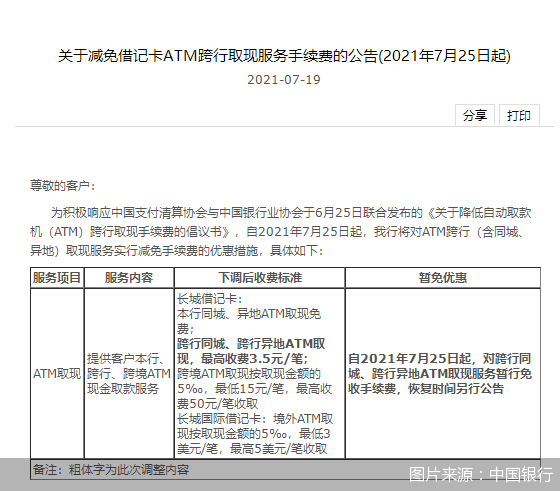Click the 长城借记卡 line in table
This screenshot has height=491, width=560.
[x=209, y=299]
